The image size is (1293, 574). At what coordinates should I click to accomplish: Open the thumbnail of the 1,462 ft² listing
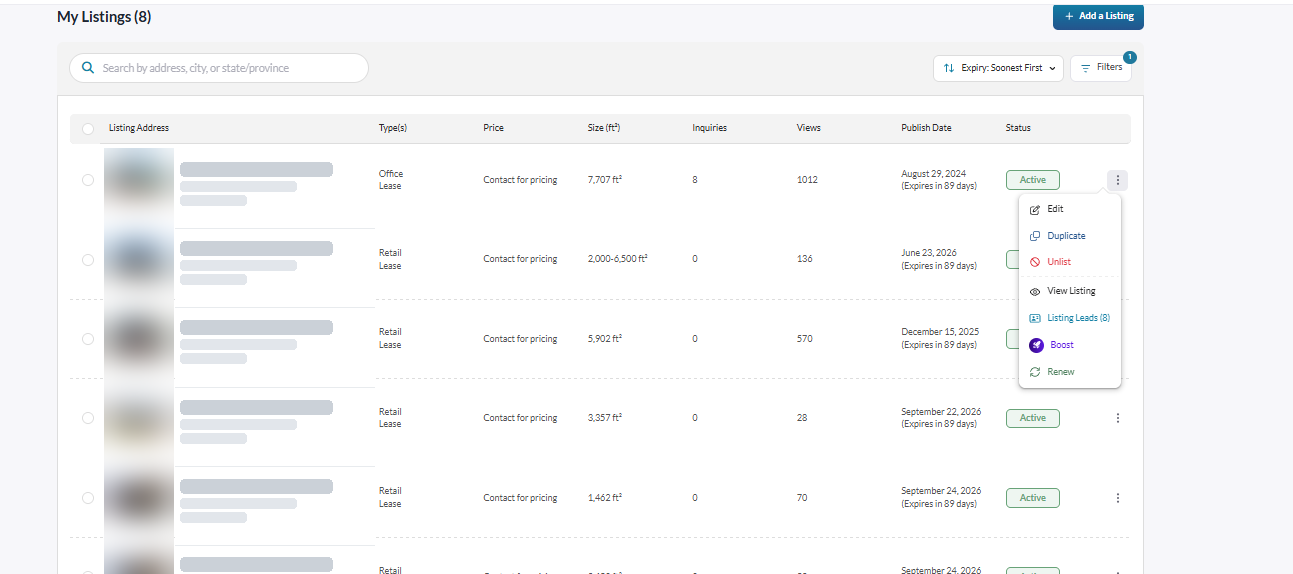139,498
